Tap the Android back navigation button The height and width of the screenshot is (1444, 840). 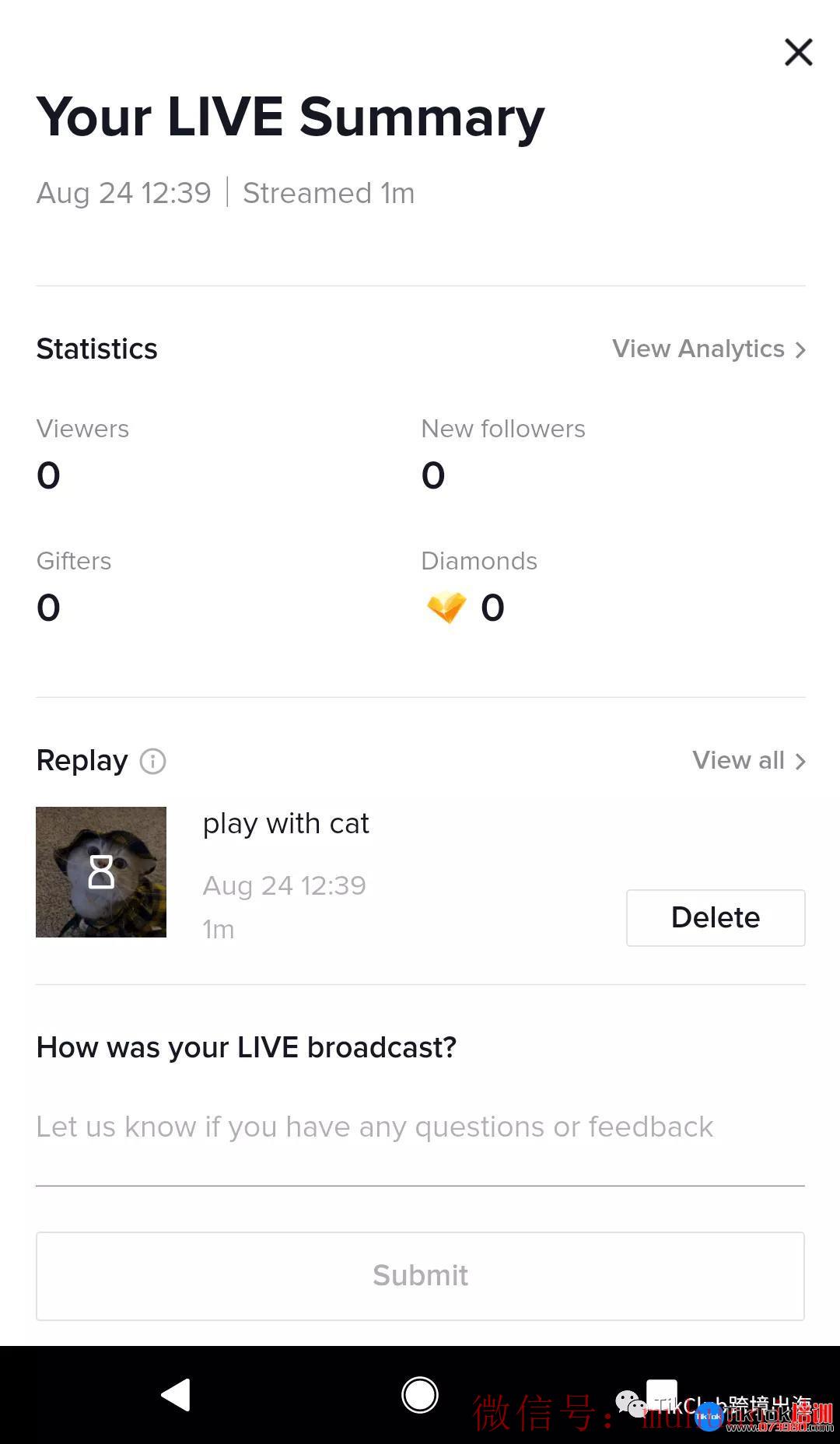pyautogui.click(x=176, y=1394)
